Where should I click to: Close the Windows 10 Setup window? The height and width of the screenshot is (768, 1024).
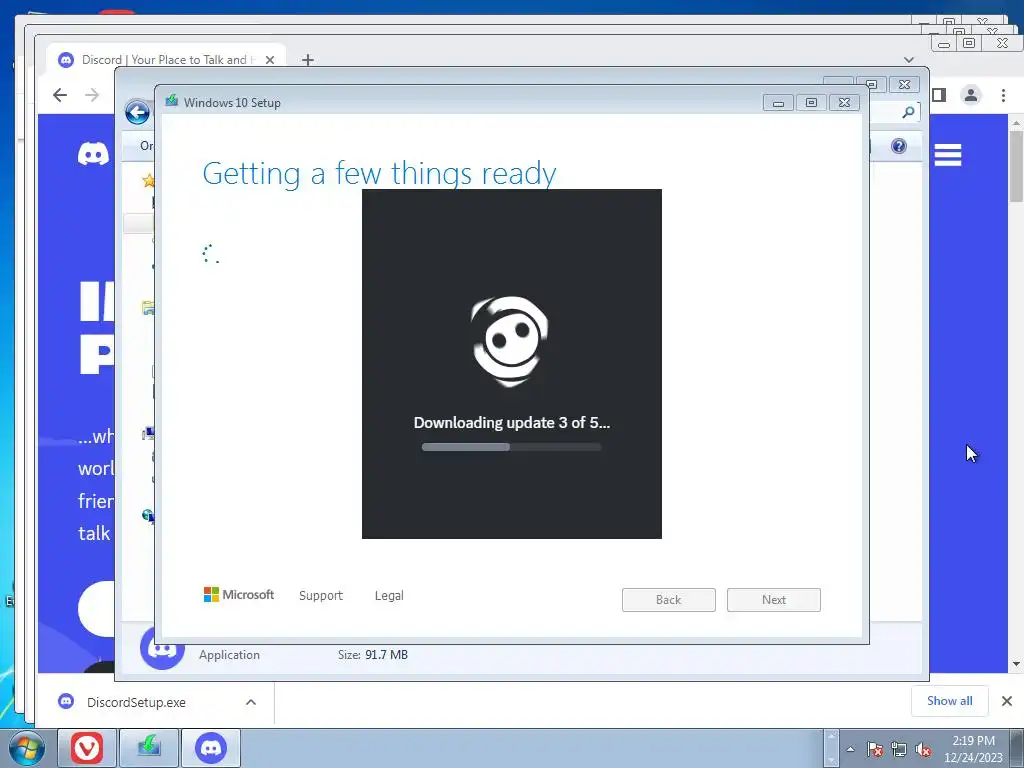coord(844,103)
